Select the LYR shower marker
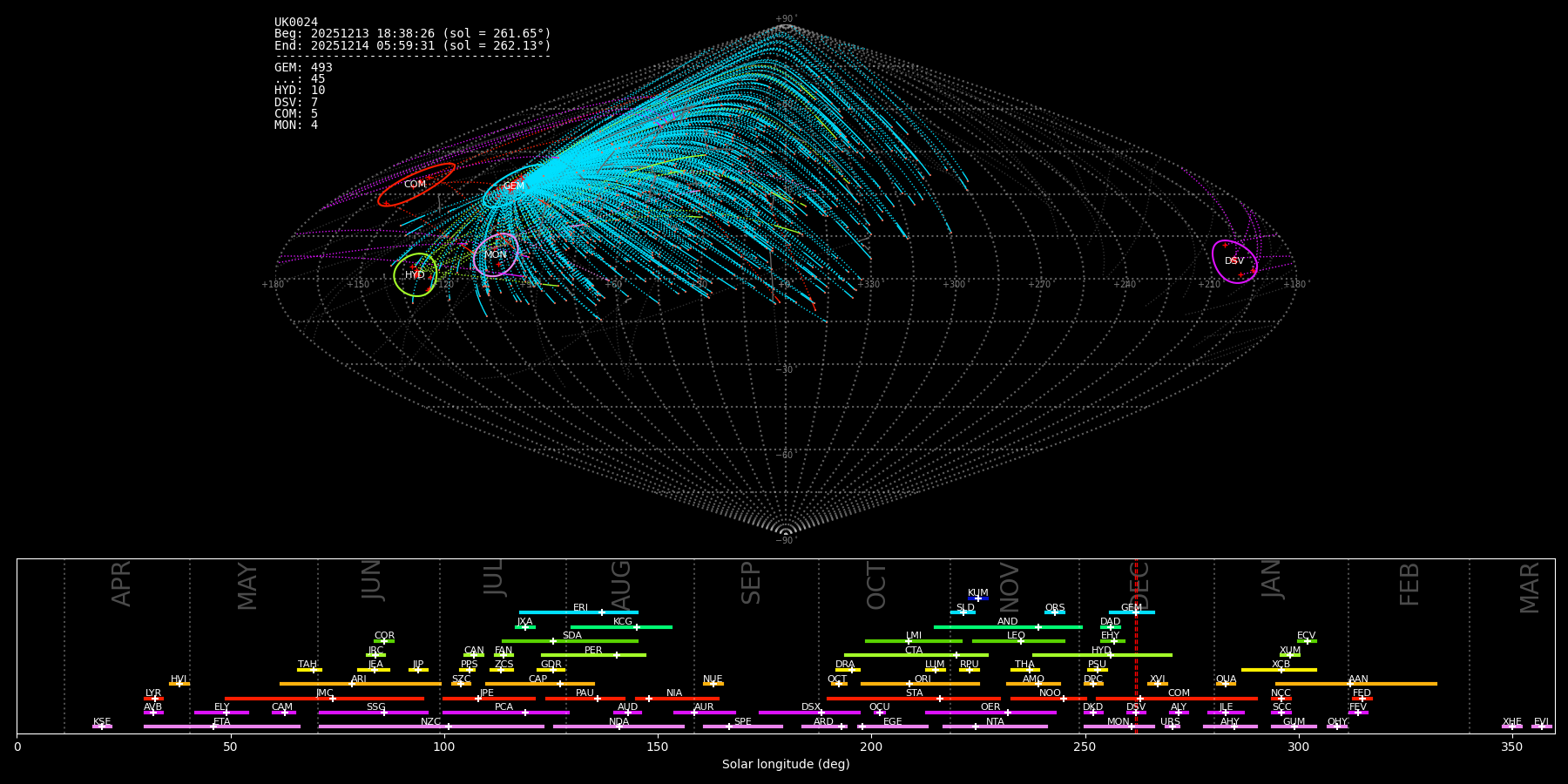The image size is (1568, 784). click(153, 699)
